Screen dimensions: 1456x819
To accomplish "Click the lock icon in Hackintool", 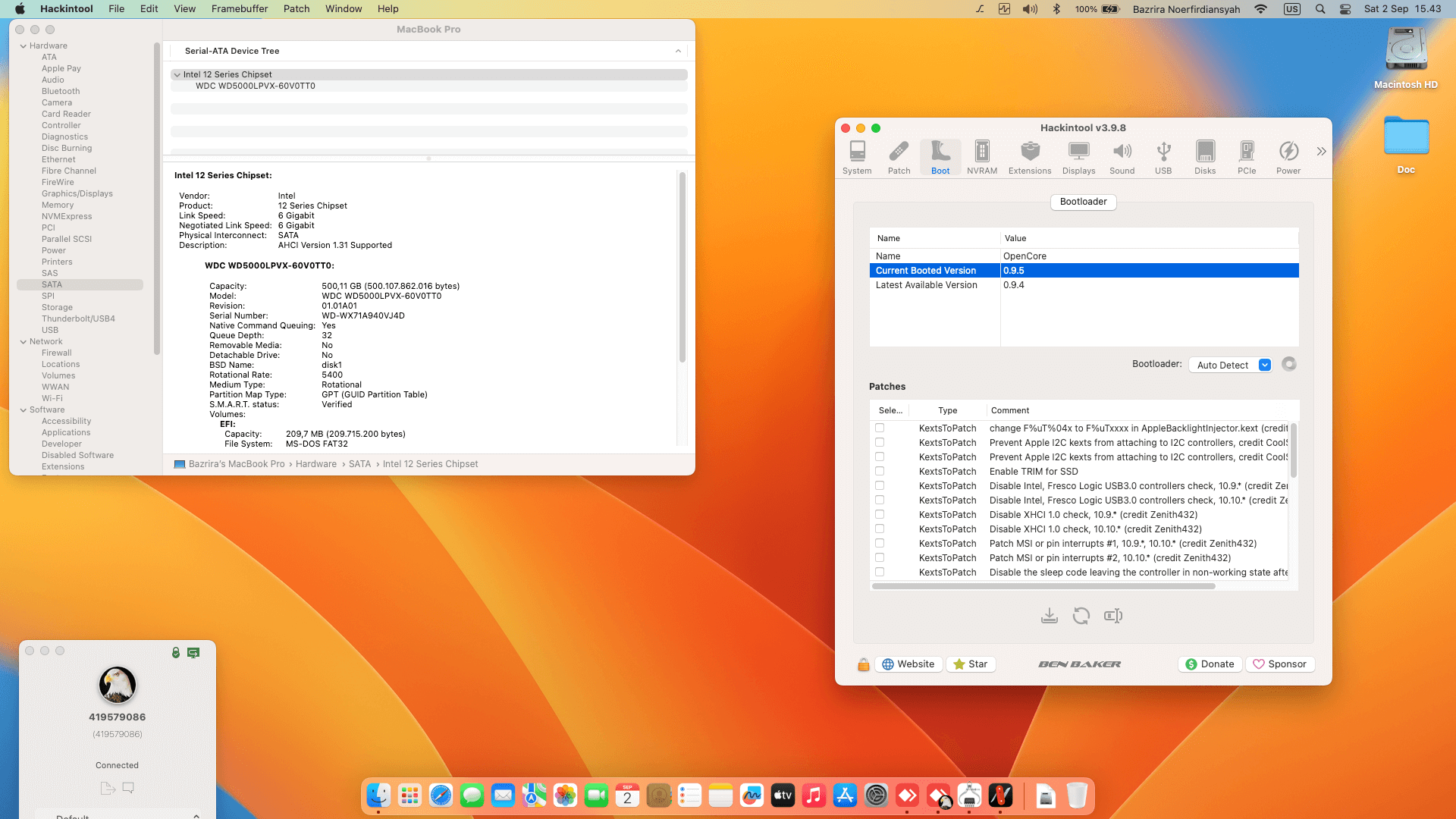I will (x=863, y=664).
